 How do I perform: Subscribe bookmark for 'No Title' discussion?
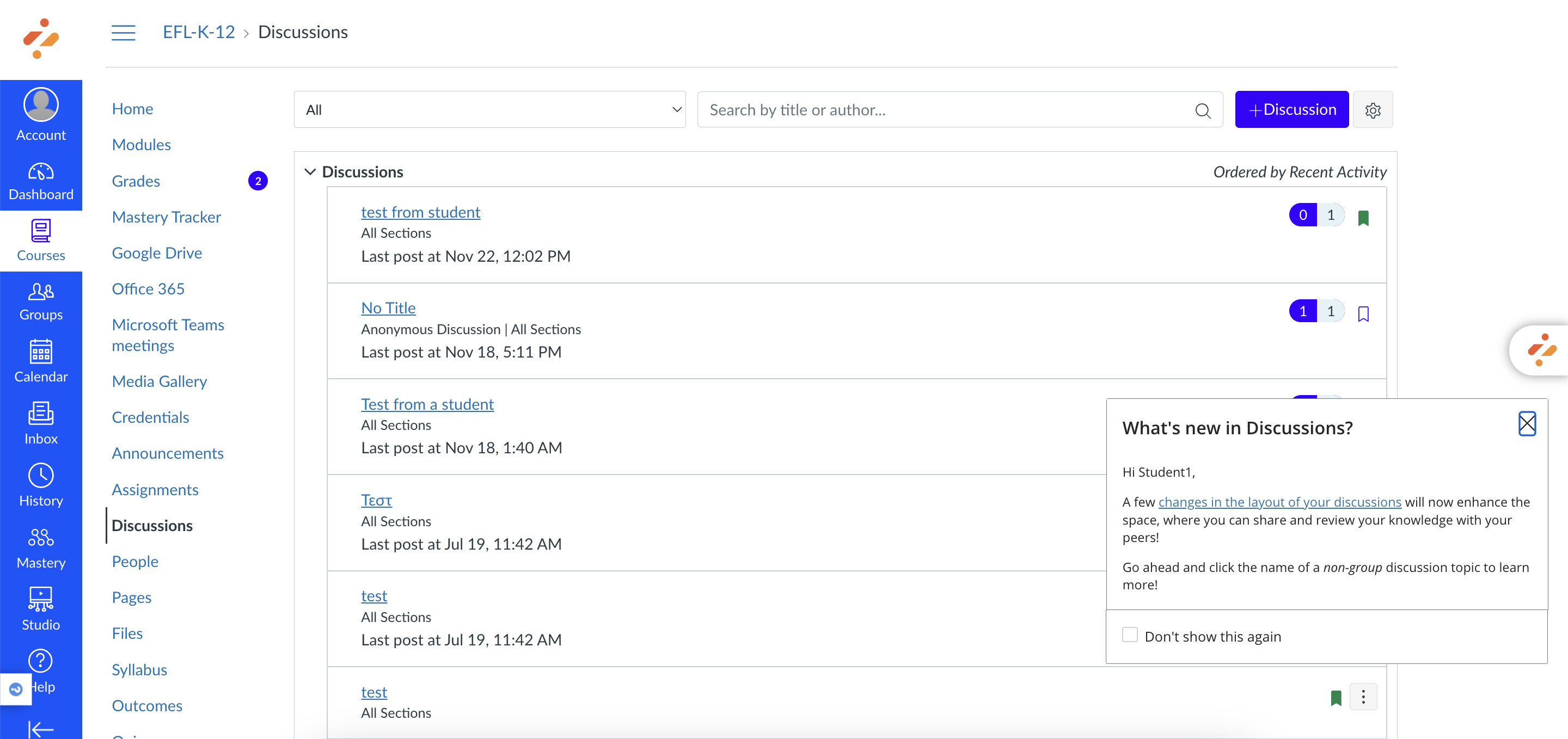[x=1363, y=314]
